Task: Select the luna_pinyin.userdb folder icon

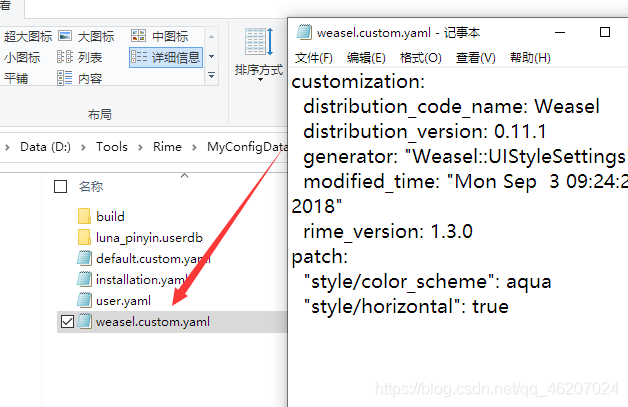Action: (x=84, y=238)
